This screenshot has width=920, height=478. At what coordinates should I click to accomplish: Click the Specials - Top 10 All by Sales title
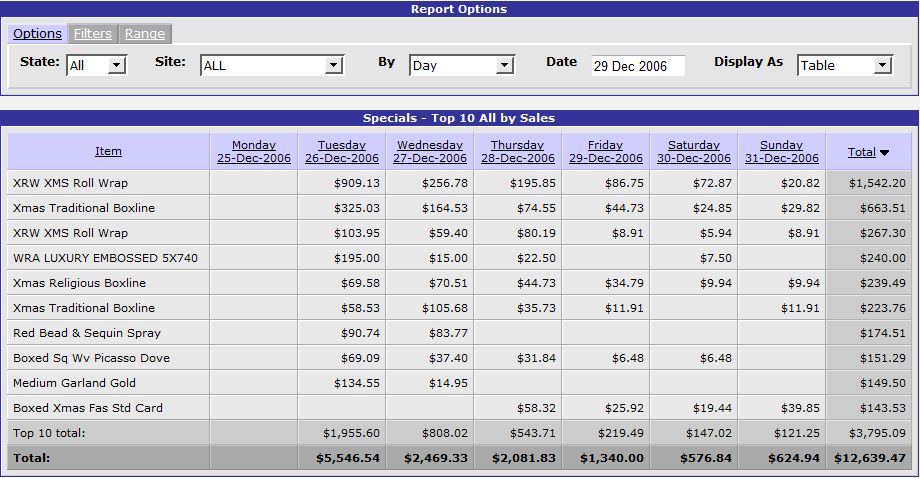459,118
